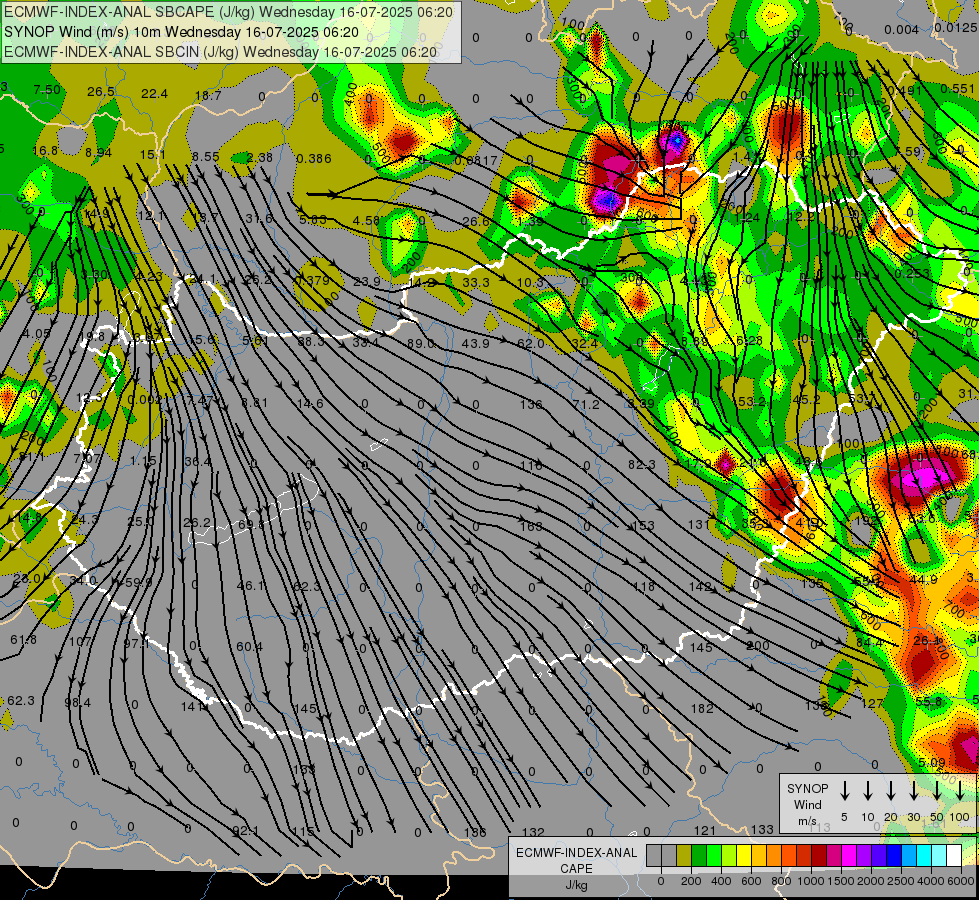
Task: Click the 46.1 value on the map
Action: coord(250,586)
